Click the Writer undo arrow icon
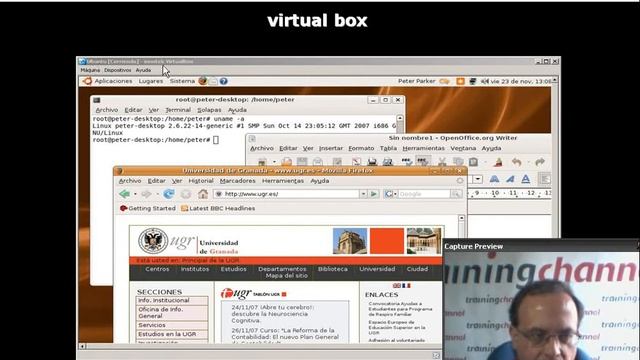640x360 pixels. [x=517, y=162]
